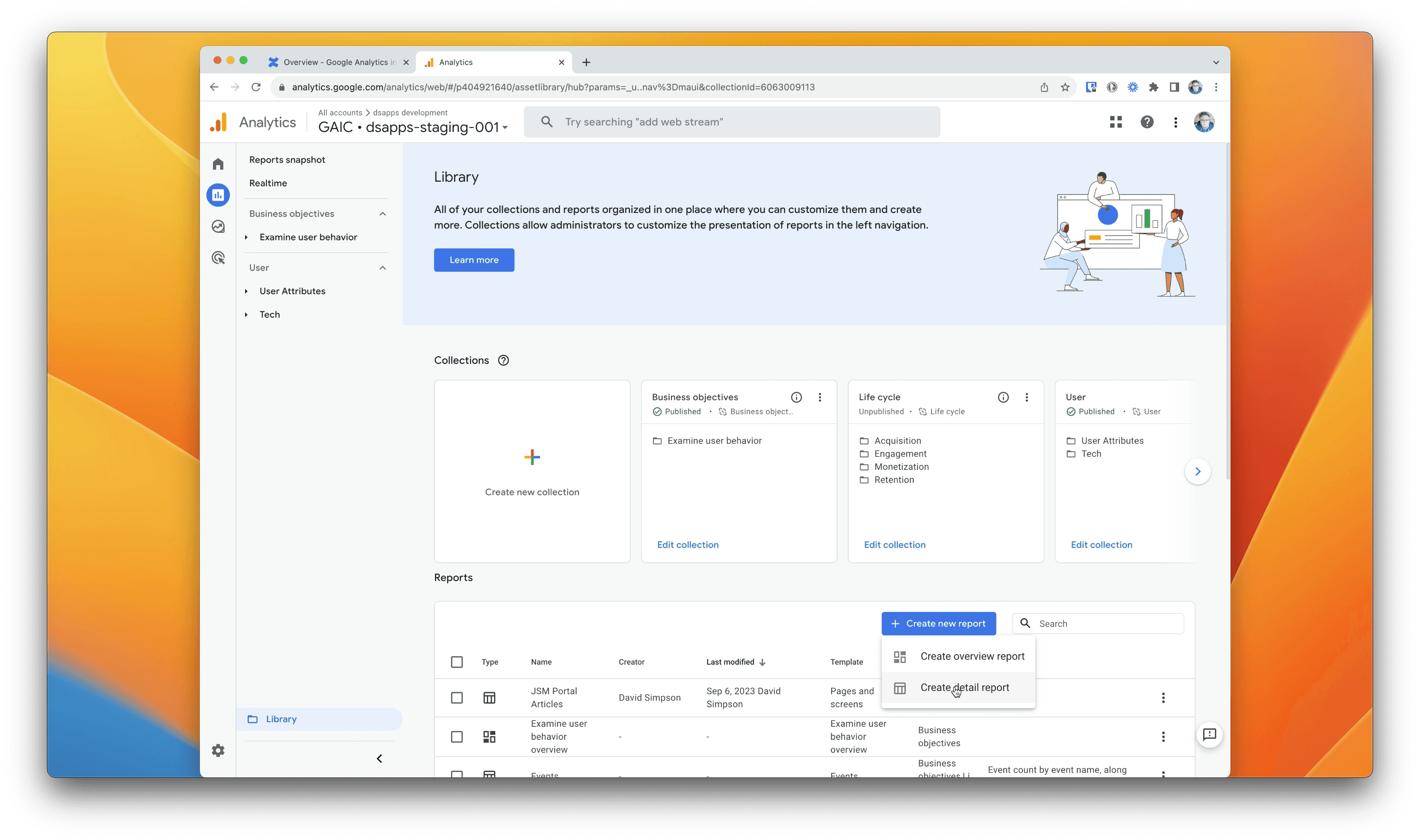Open Library in navigation
Image resolution: width=1420 pixels, height=840 pixels.
(319, 720)
